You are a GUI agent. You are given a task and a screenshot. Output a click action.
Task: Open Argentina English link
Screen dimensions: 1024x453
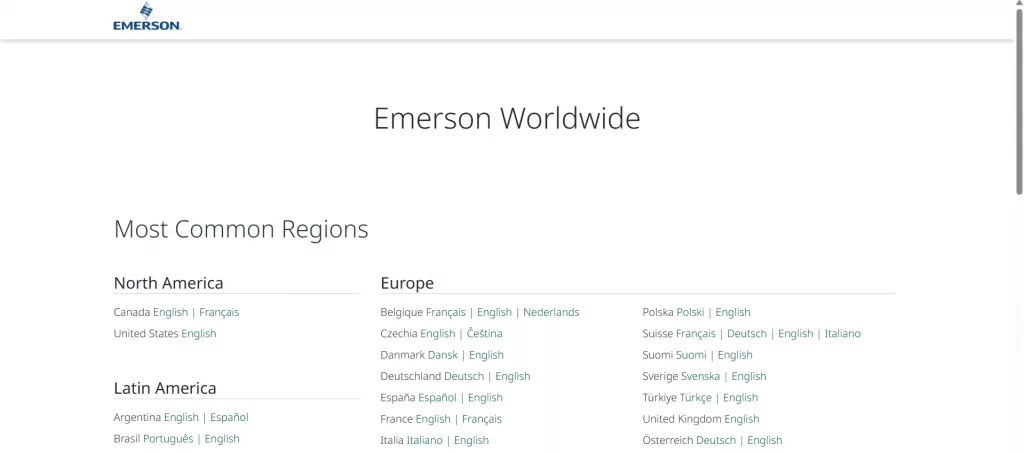tap(182, 418)
